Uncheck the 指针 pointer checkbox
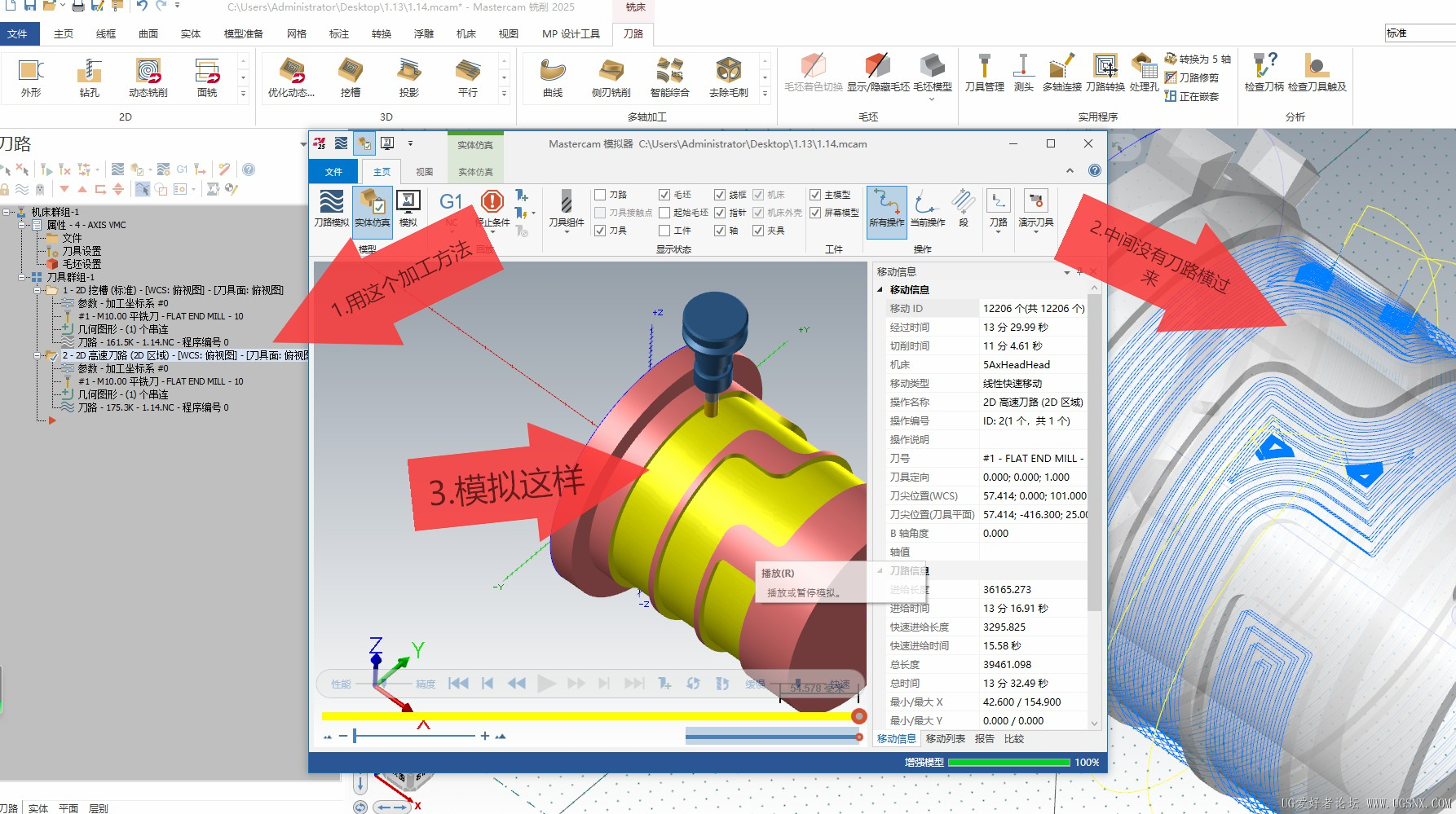Image resolution: width=1456 pixels, height=814 pixels. coord(720,213)
